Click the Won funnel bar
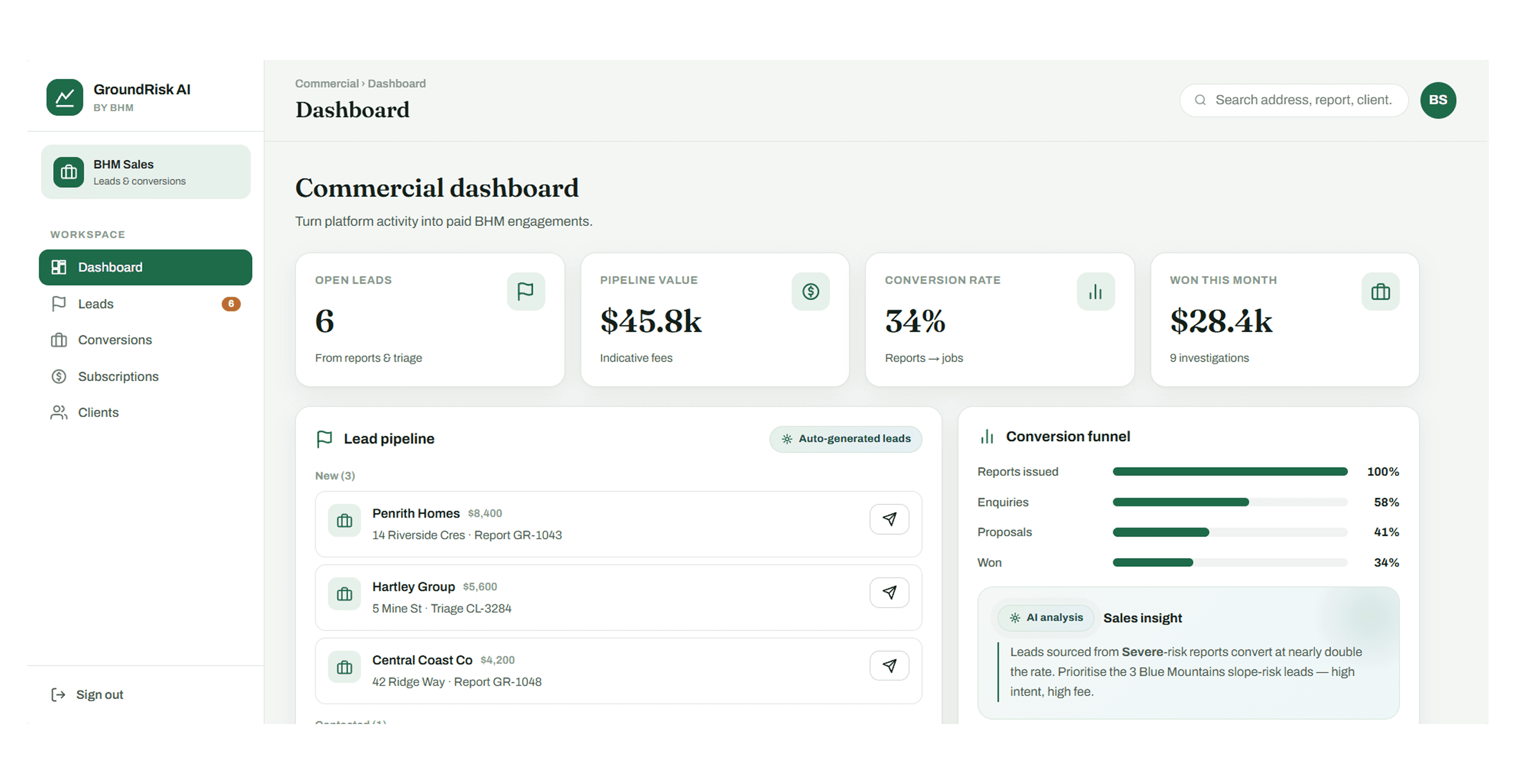 point(1229,563)
